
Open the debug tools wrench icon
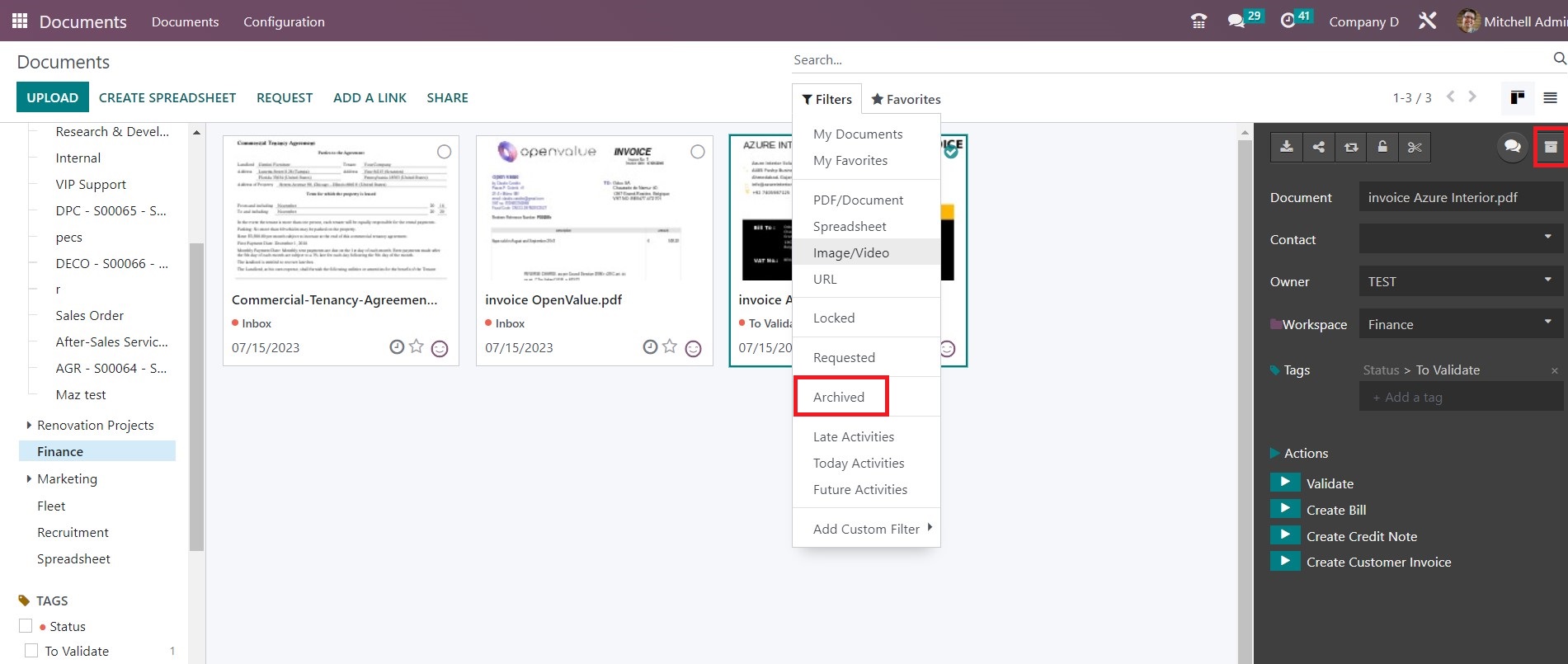(x=1428, y=21)
